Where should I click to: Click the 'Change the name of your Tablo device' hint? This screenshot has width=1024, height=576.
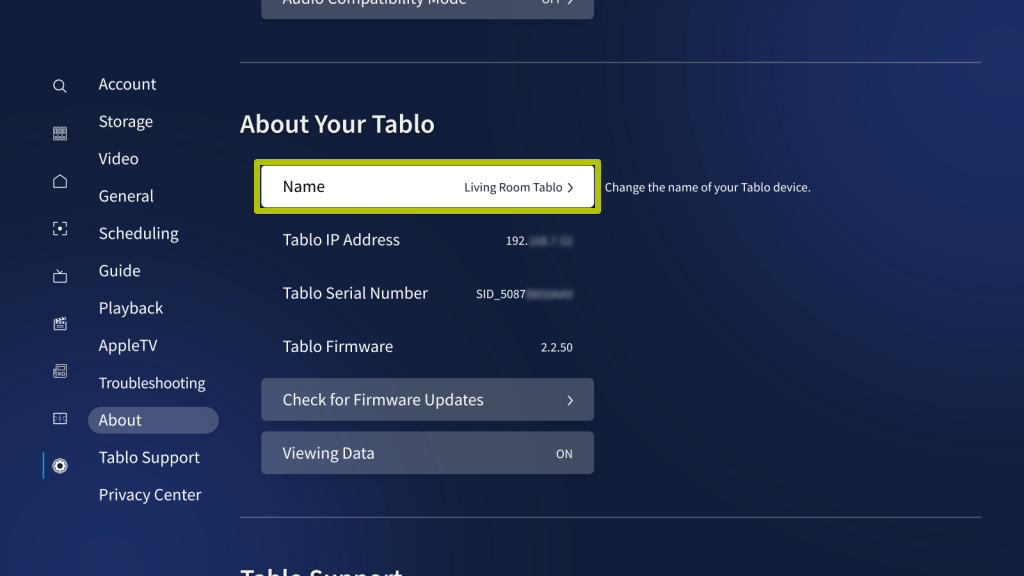click(x=707, y=187)
